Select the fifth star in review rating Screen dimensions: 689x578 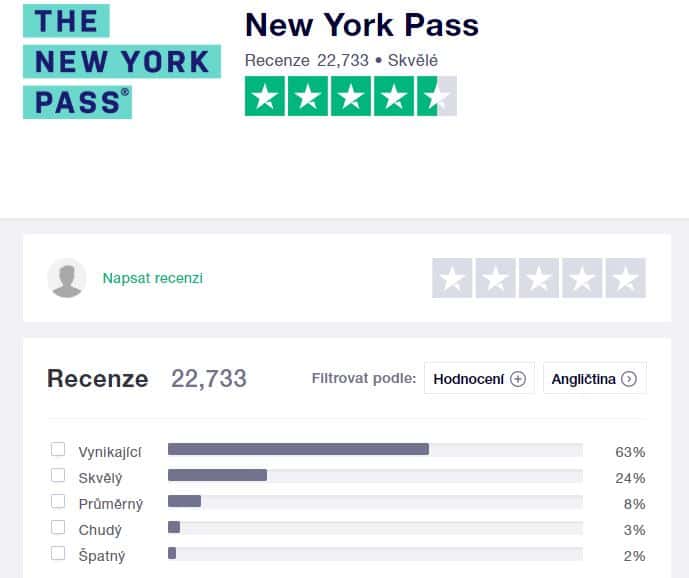[626, 278]
